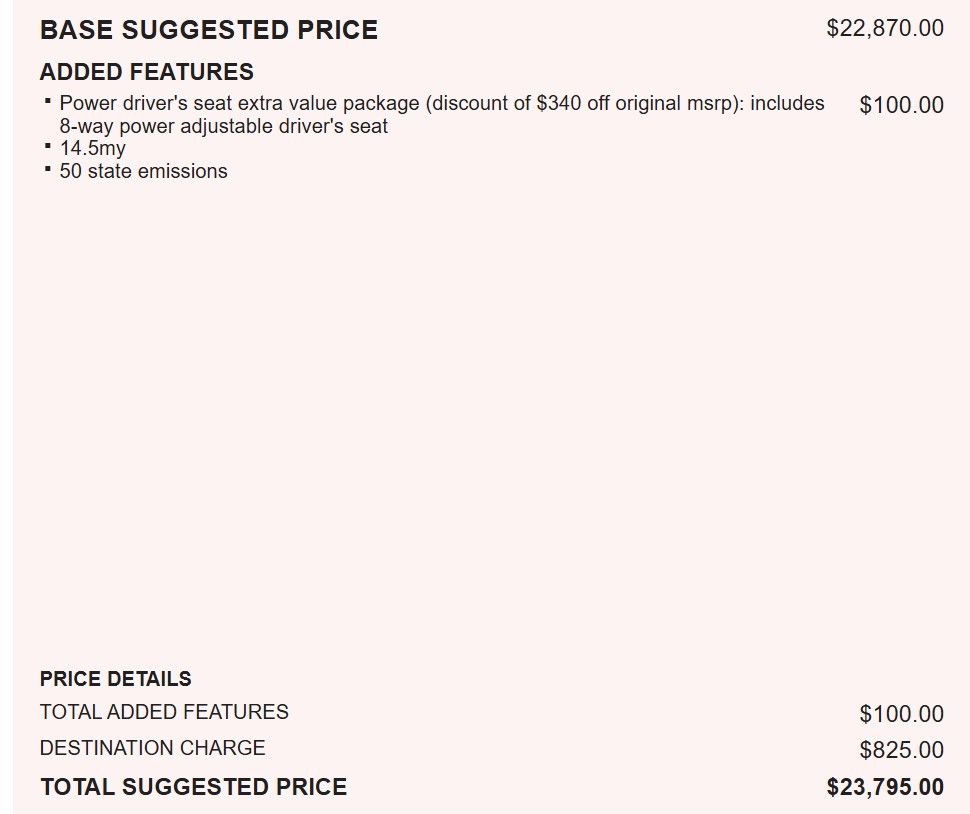Click the ADDED FEATURES heading
The image size is (970, 814).
tap(146, 72)
